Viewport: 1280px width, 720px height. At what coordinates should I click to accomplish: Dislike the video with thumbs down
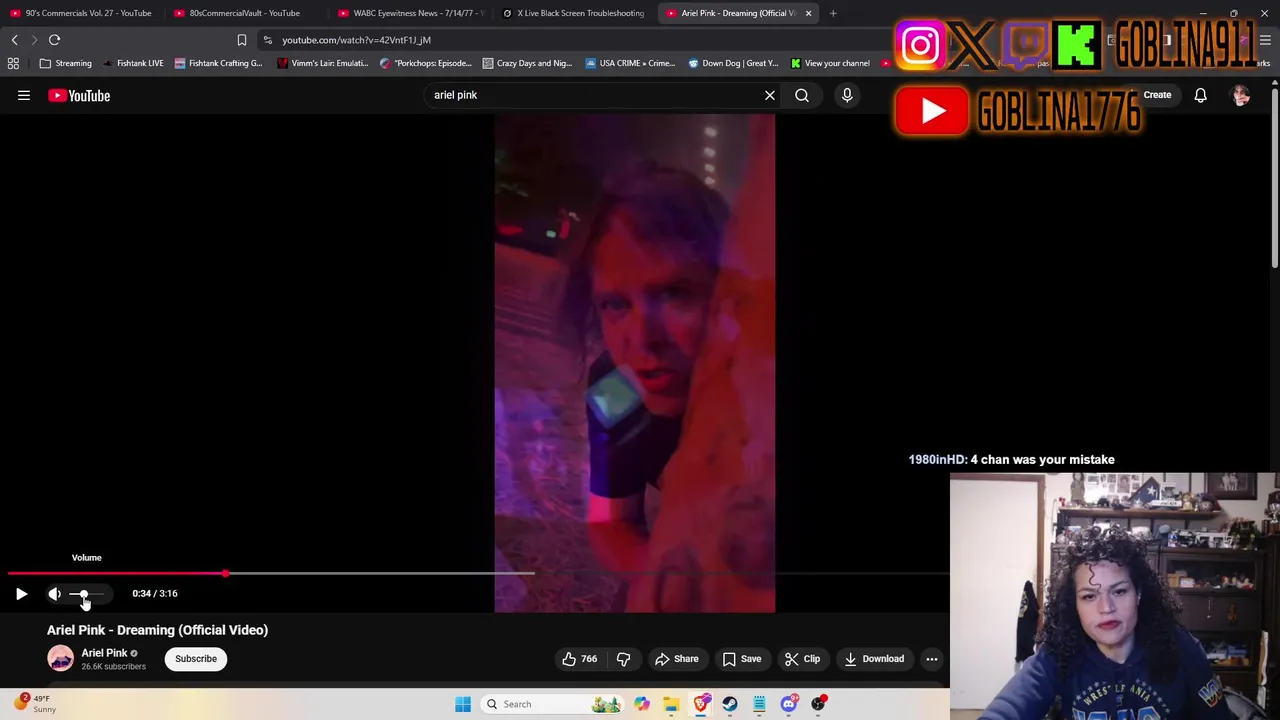click(x=623, y=659)
